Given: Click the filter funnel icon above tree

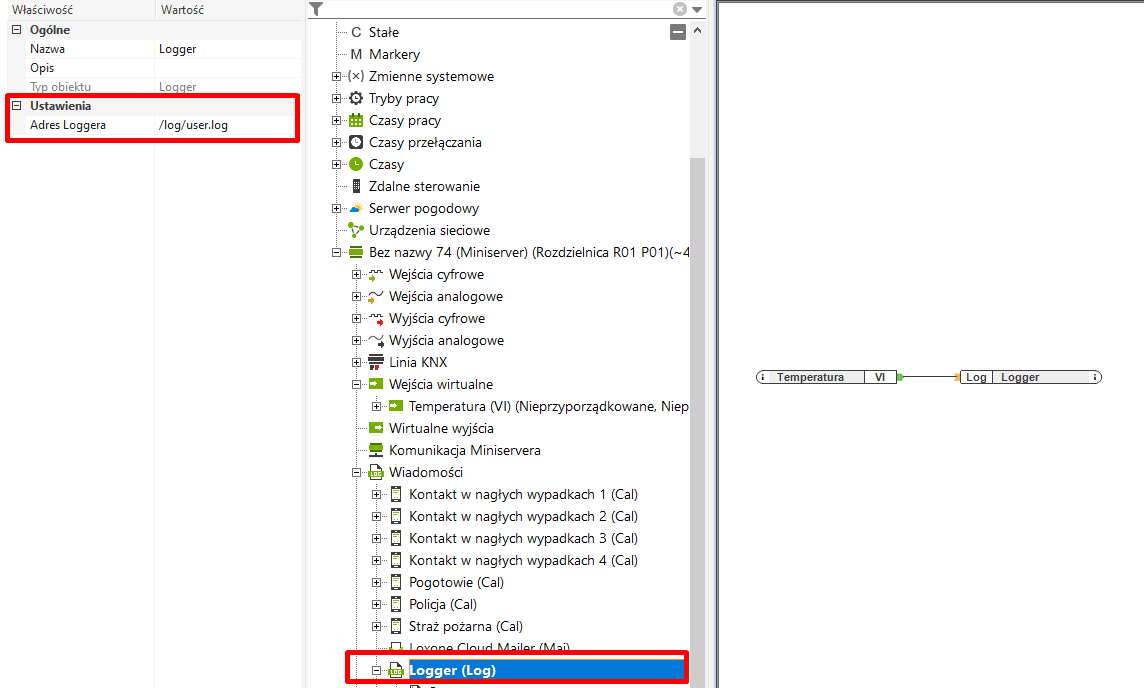Looking at the screenshot, I should tap(316, 9).
